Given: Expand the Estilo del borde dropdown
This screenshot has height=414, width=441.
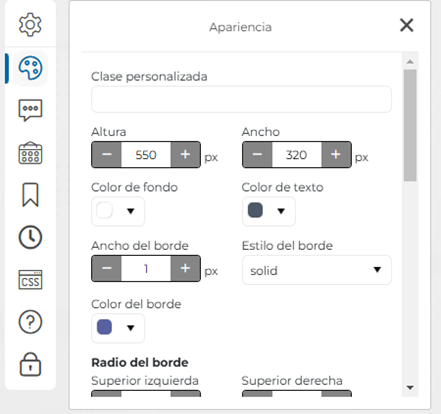Looking at the screenshot, I should 317,270.
